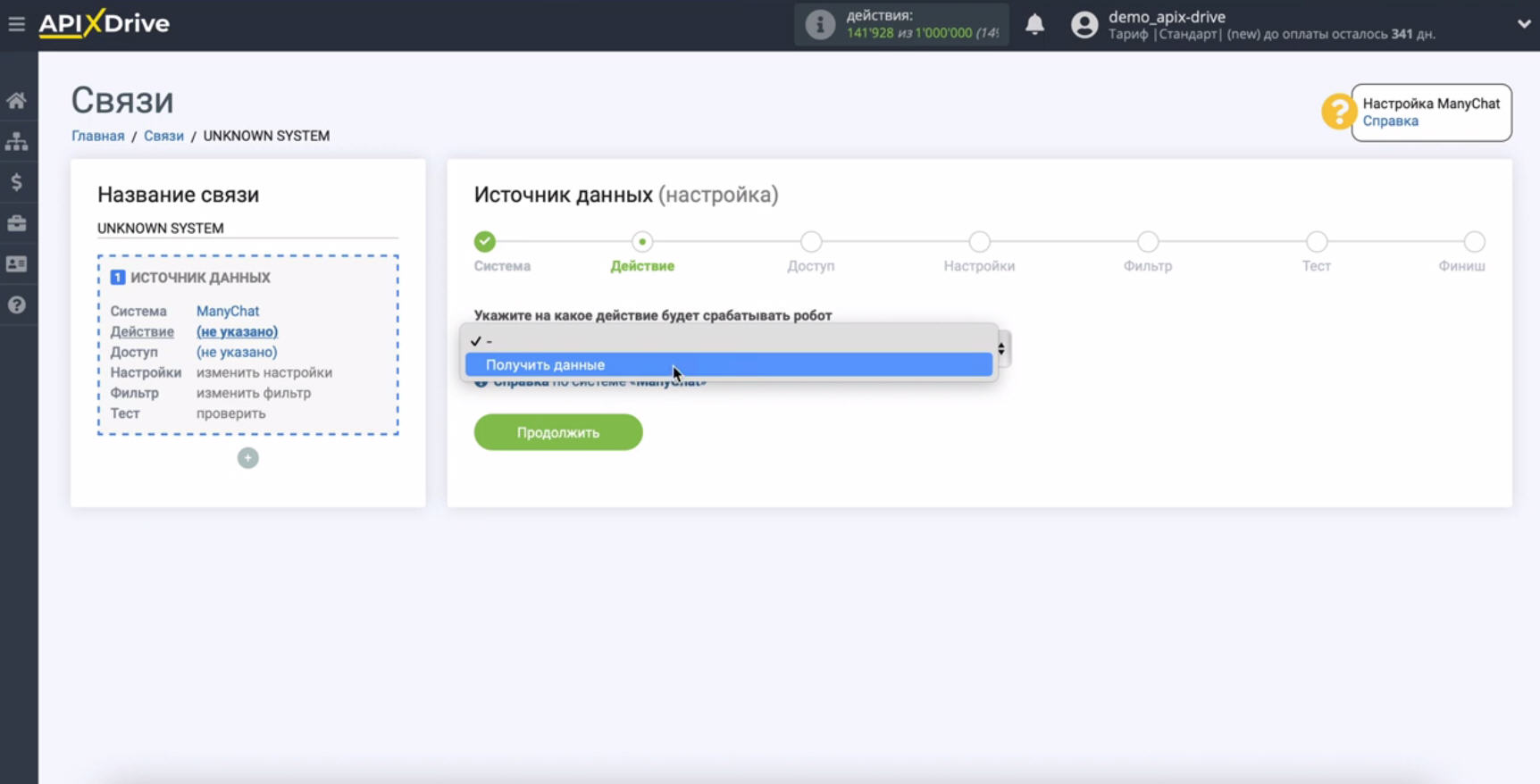Viewport: 1540px width, 784px height.
Task: Click the Настройка ManyChat help title
Action: [1431, 104]
